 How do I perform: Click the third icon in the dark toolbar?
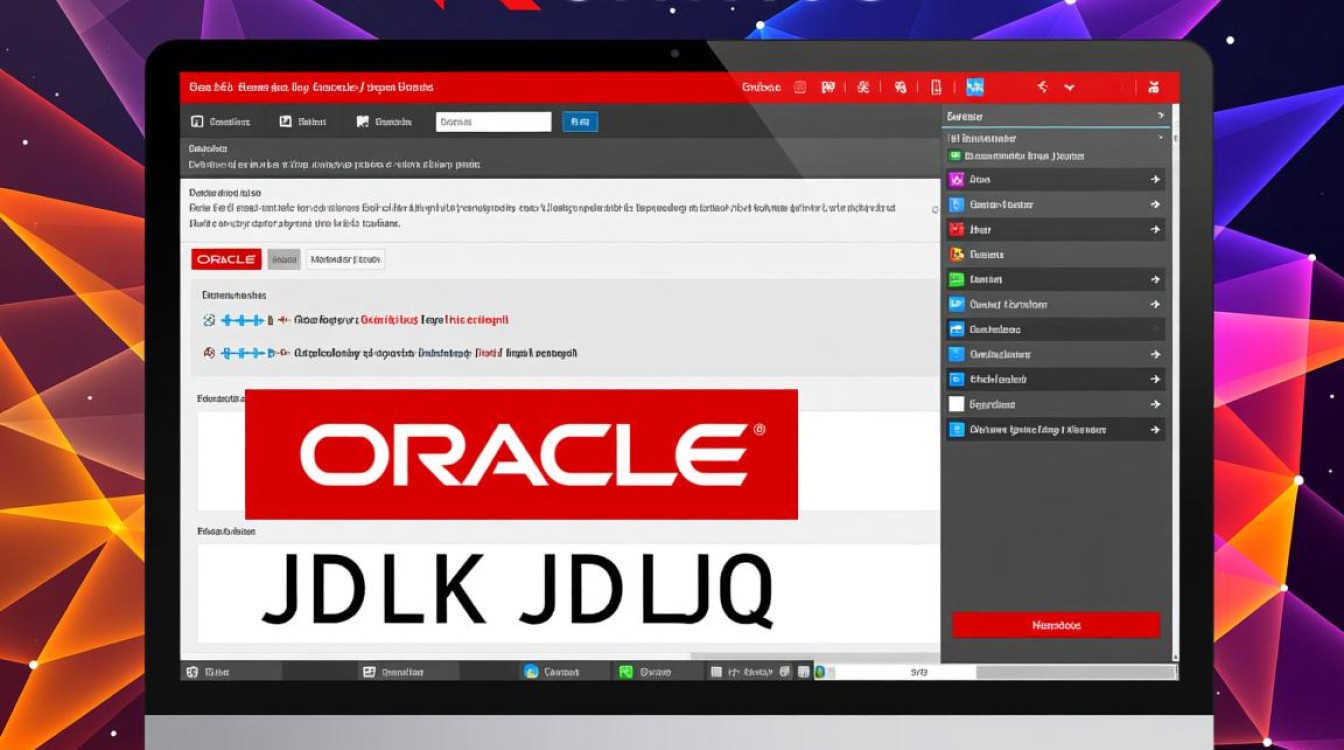click(362, 122)
